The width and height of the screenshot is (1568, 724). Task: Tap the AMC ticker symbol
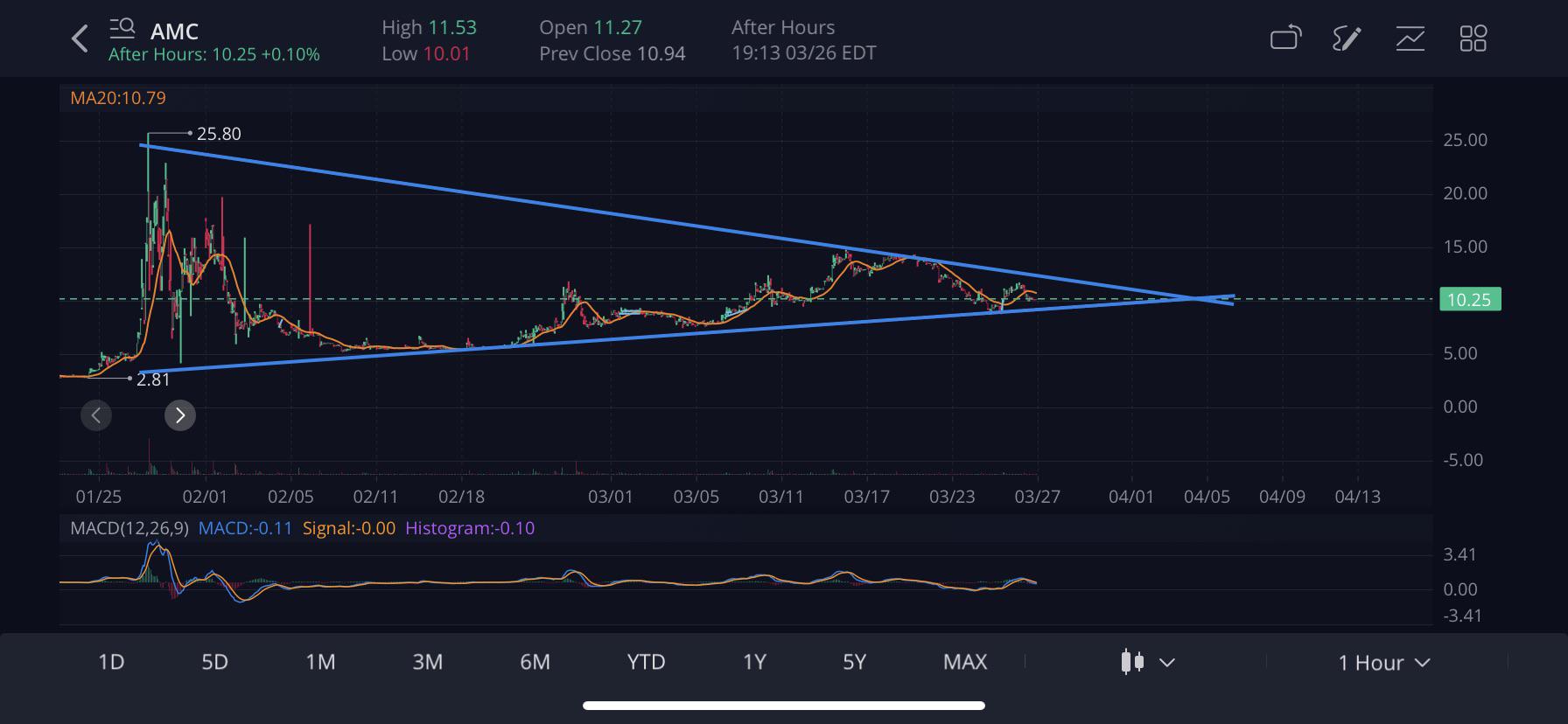[174, 31]
